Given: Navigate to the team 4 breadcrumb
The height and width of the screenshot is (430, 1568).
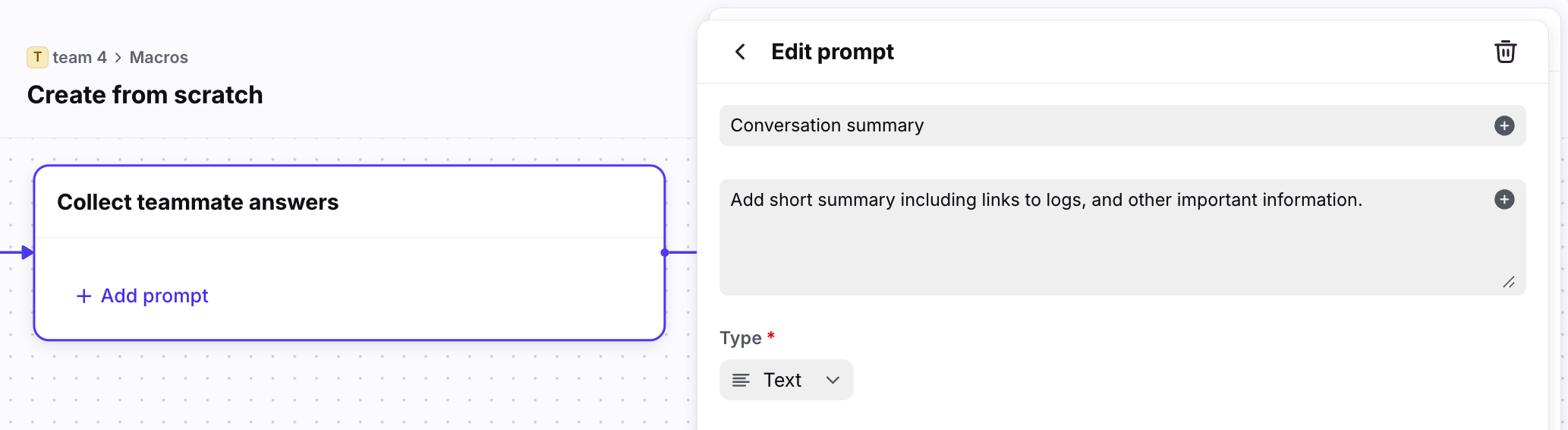Looking at the screenshot, I should 80,58.
